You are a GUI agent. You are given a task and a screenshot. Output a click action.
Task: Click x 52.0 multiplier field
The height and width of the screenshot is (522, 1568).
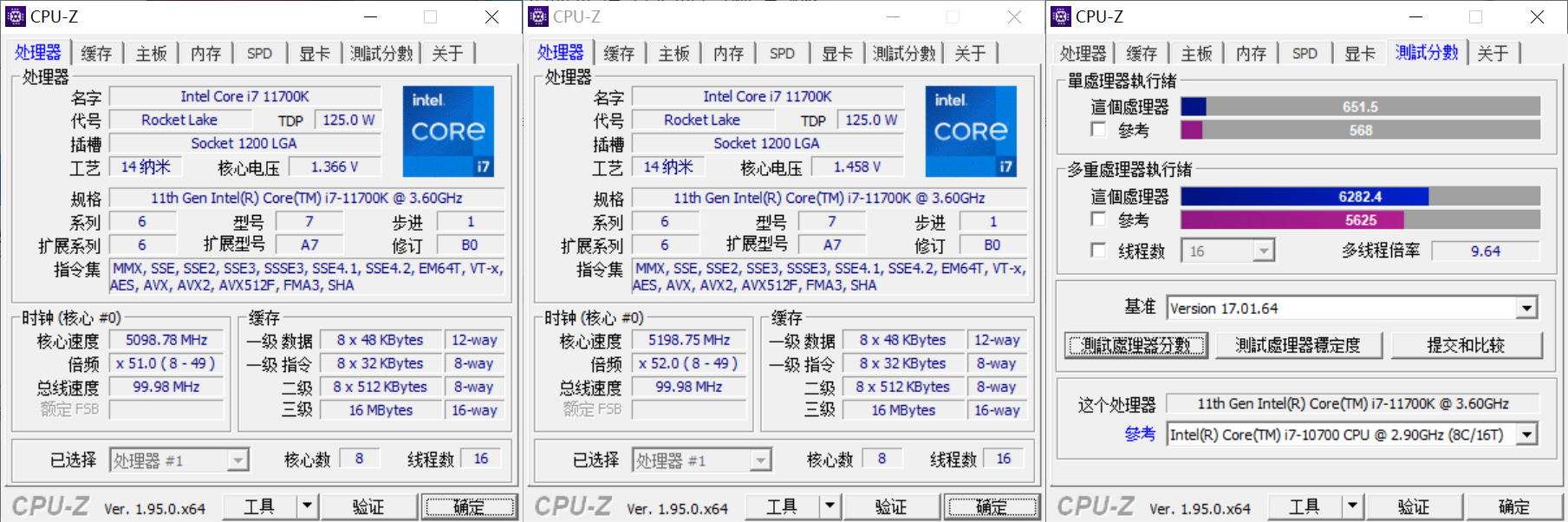[x=689, y=363]
